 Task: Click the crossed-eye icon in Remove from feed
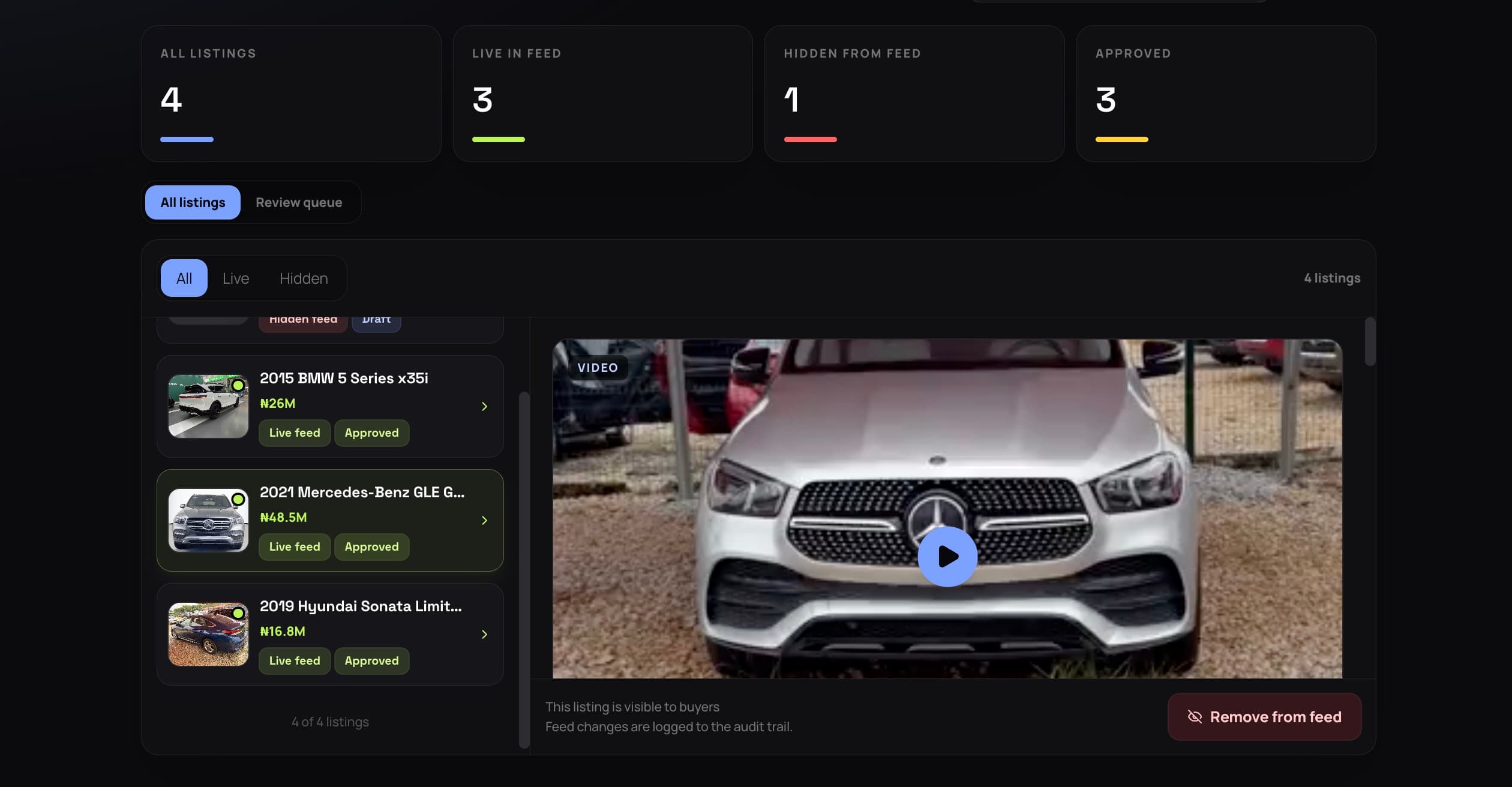(1195, 717)
